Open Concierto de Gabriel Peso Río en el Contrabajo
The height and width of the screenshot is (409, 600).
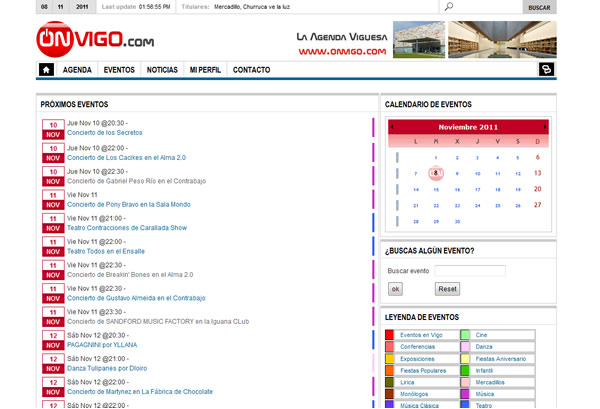click(x=137, y=181)
